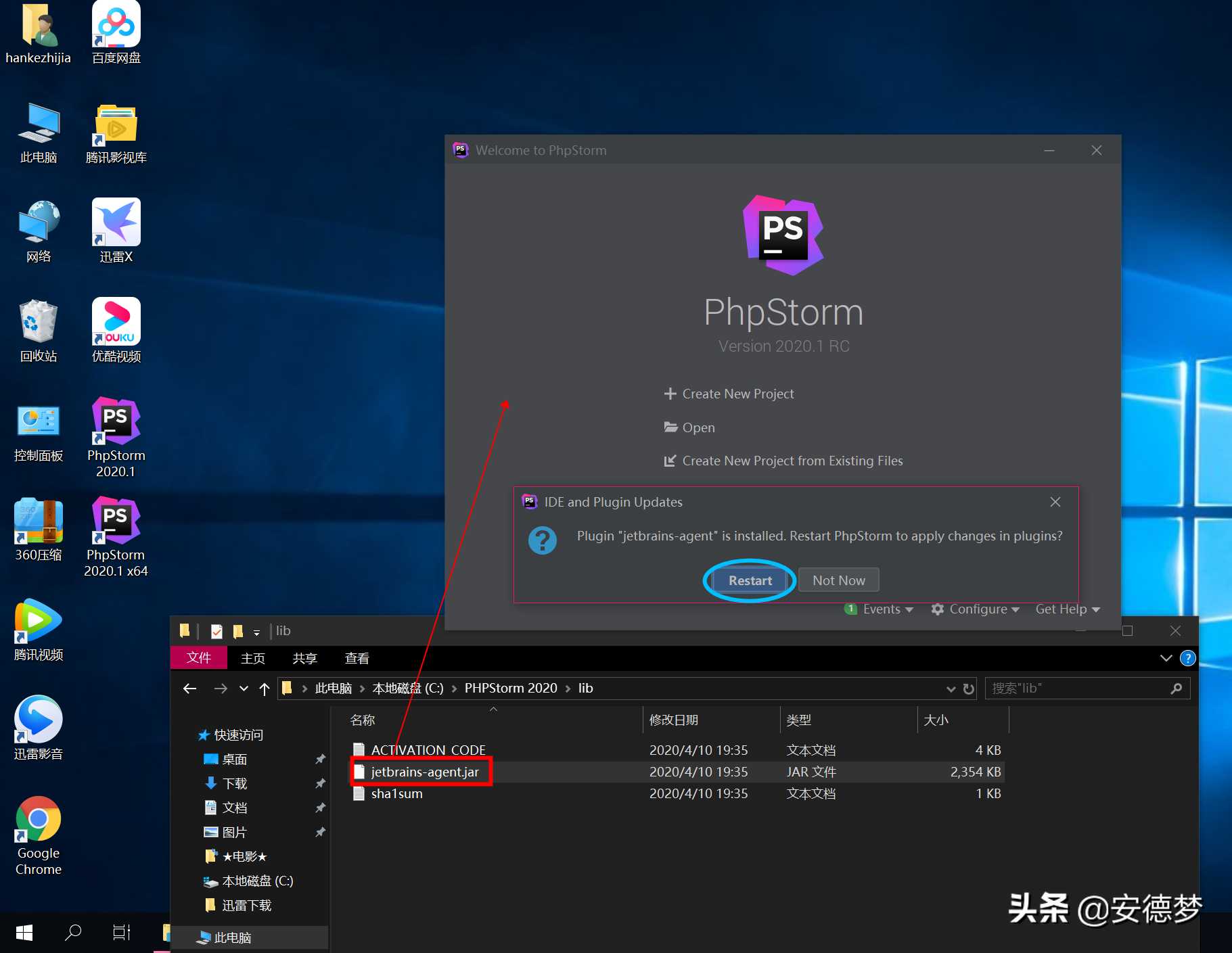This screenshot has width=1232, height=953.
Task: Select the PhpStorm 2020.1 desktop shortcut
Action: 116,438
